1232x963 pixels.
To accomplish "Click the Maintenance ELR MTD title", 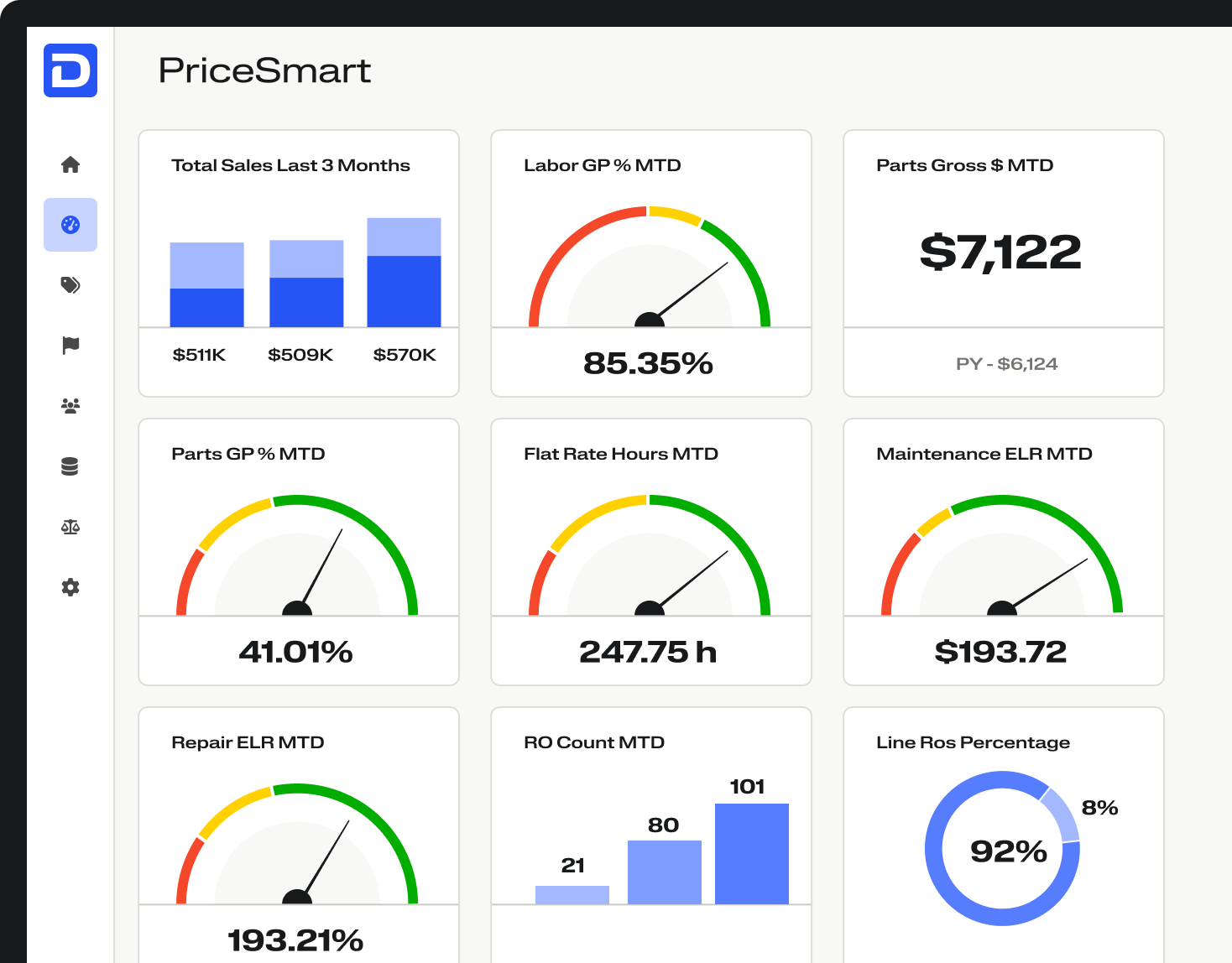I will 984,454.
